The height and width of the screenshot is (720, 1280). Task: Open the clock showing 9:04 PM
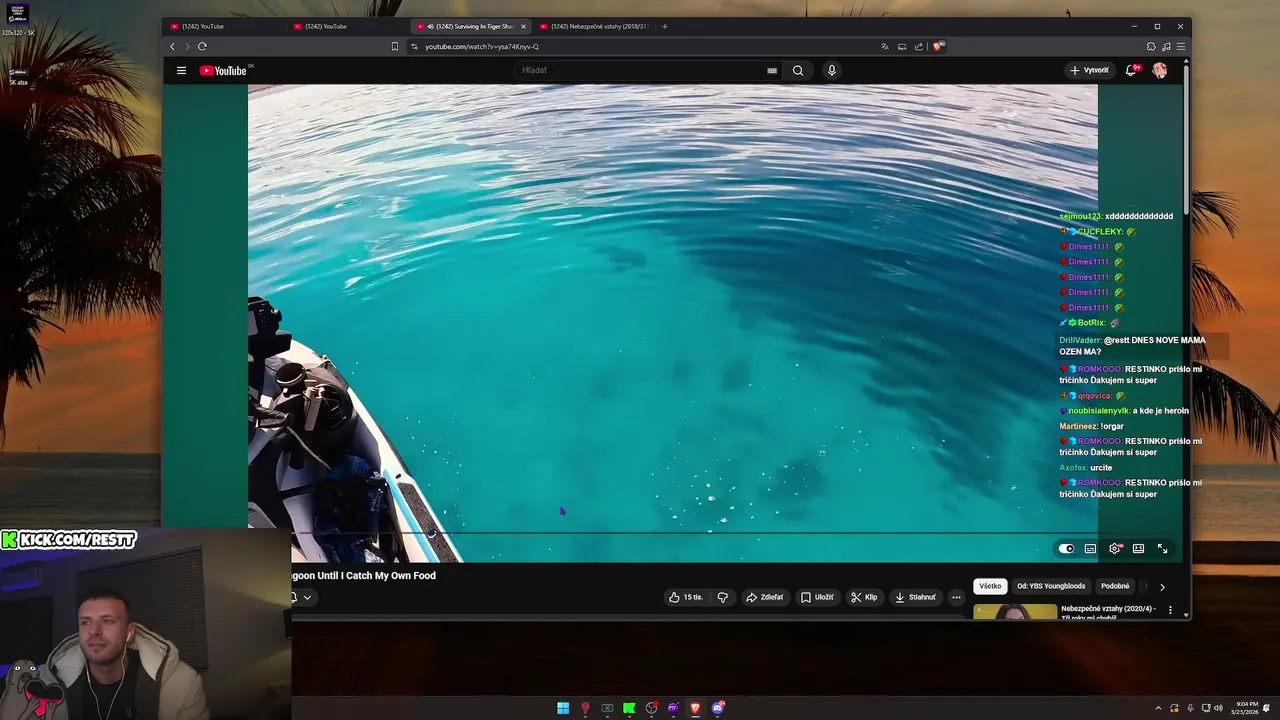click(1246, 708)
